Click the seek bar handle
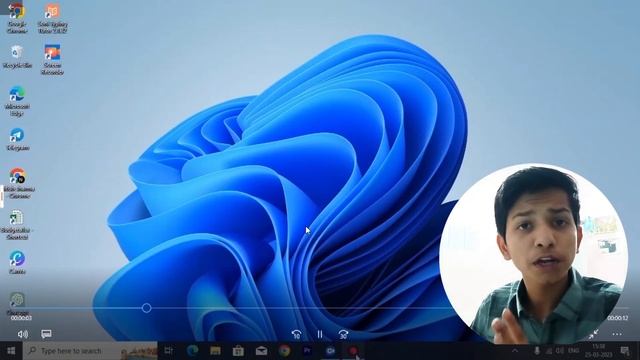The height and width of the screenshot is (360, 640). (x=147, y=308)
